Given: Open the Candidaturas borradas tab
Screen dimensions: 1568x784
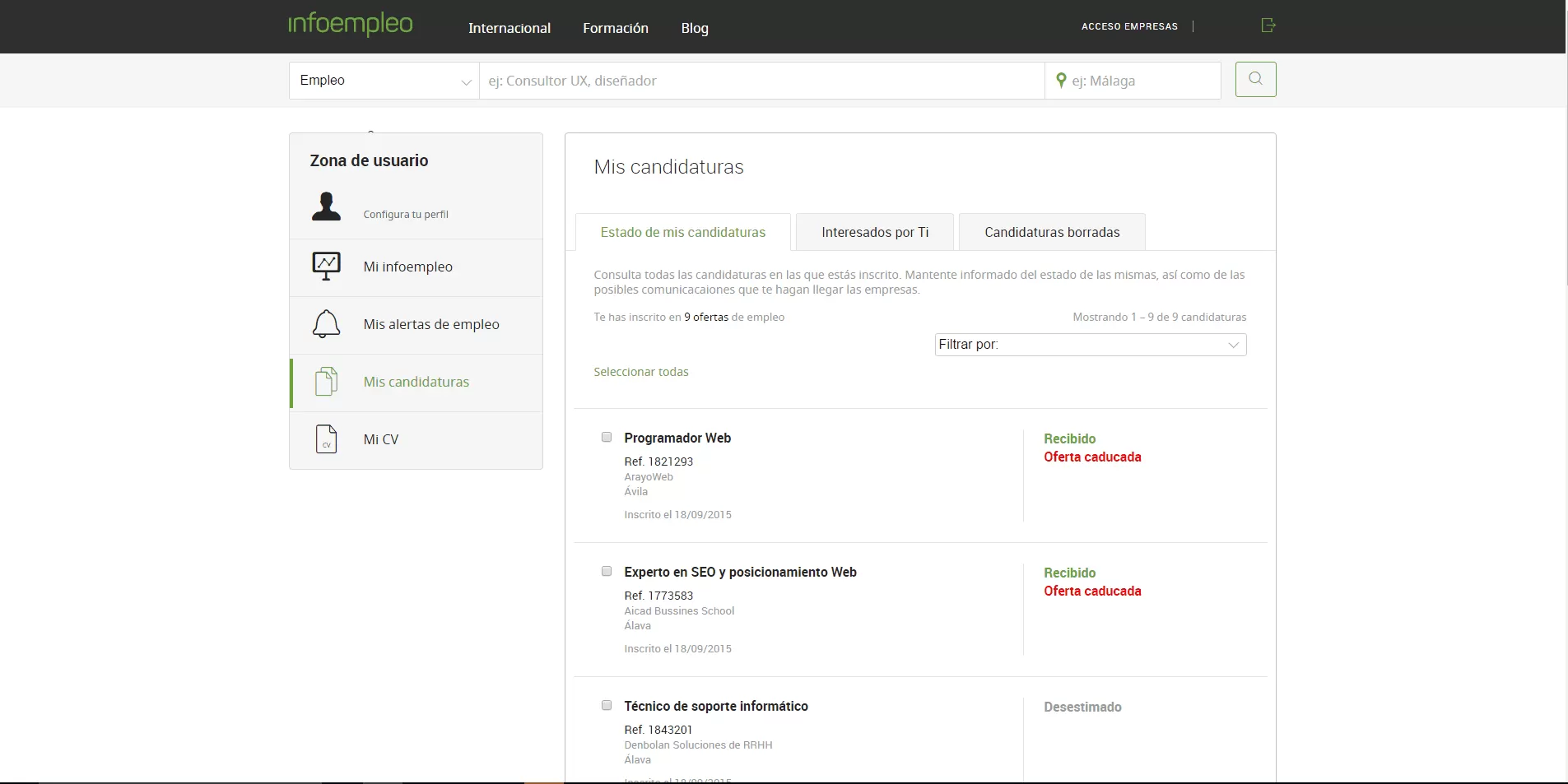Looking at the screenshot, I should point(1052,232).
